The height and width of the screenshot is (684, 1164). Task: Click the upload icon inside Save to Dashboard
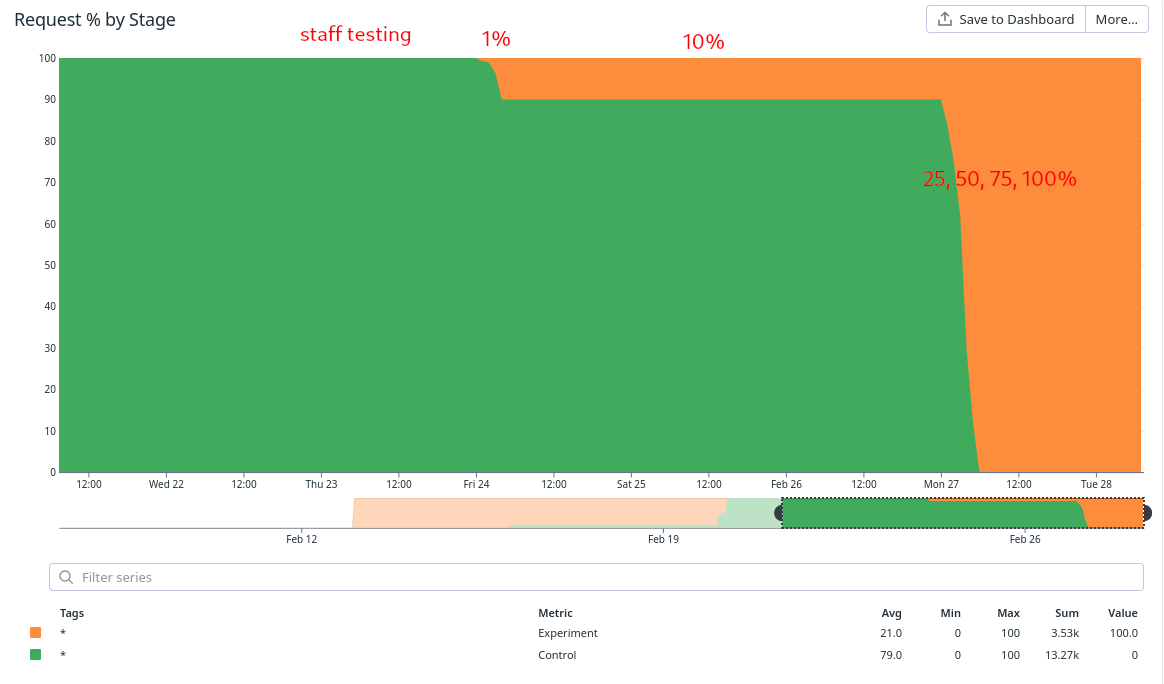[x=944, y=19]
